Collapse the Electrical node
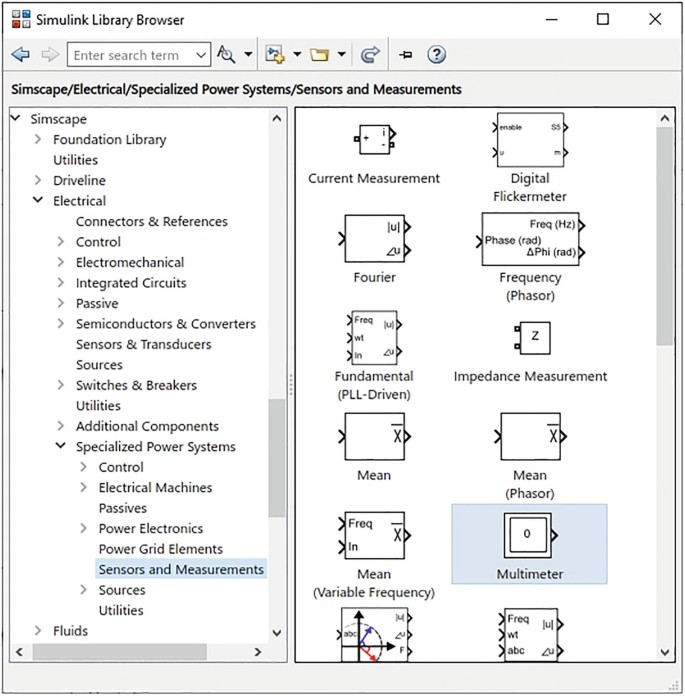 (x=38, y=200)
